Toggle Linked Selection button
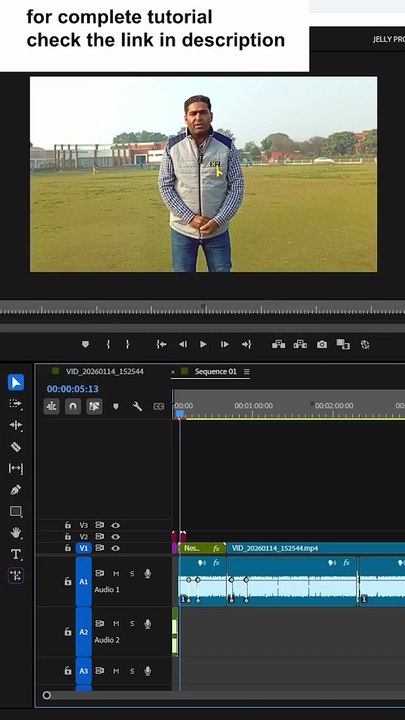This screenshot has height=720, width=405. (x=94, y=406)
